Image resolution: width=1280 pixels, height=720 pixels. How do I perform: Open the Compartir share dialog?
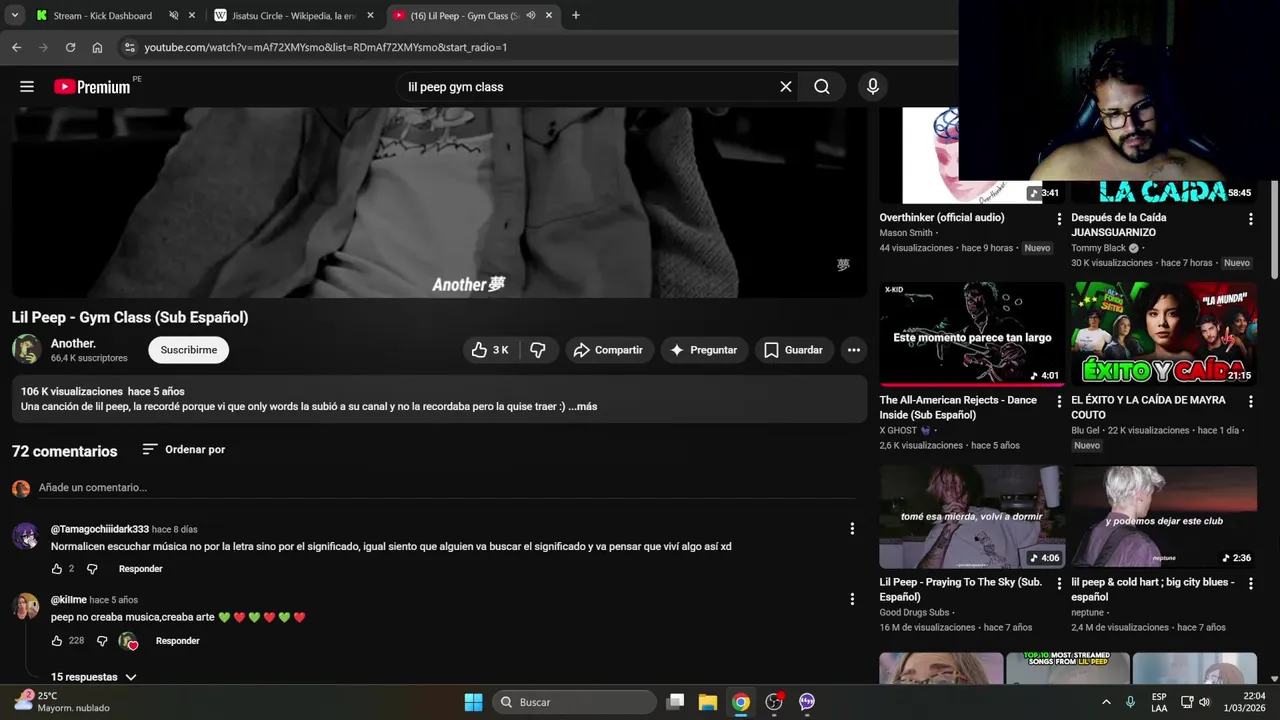click(x=609, y=350)
